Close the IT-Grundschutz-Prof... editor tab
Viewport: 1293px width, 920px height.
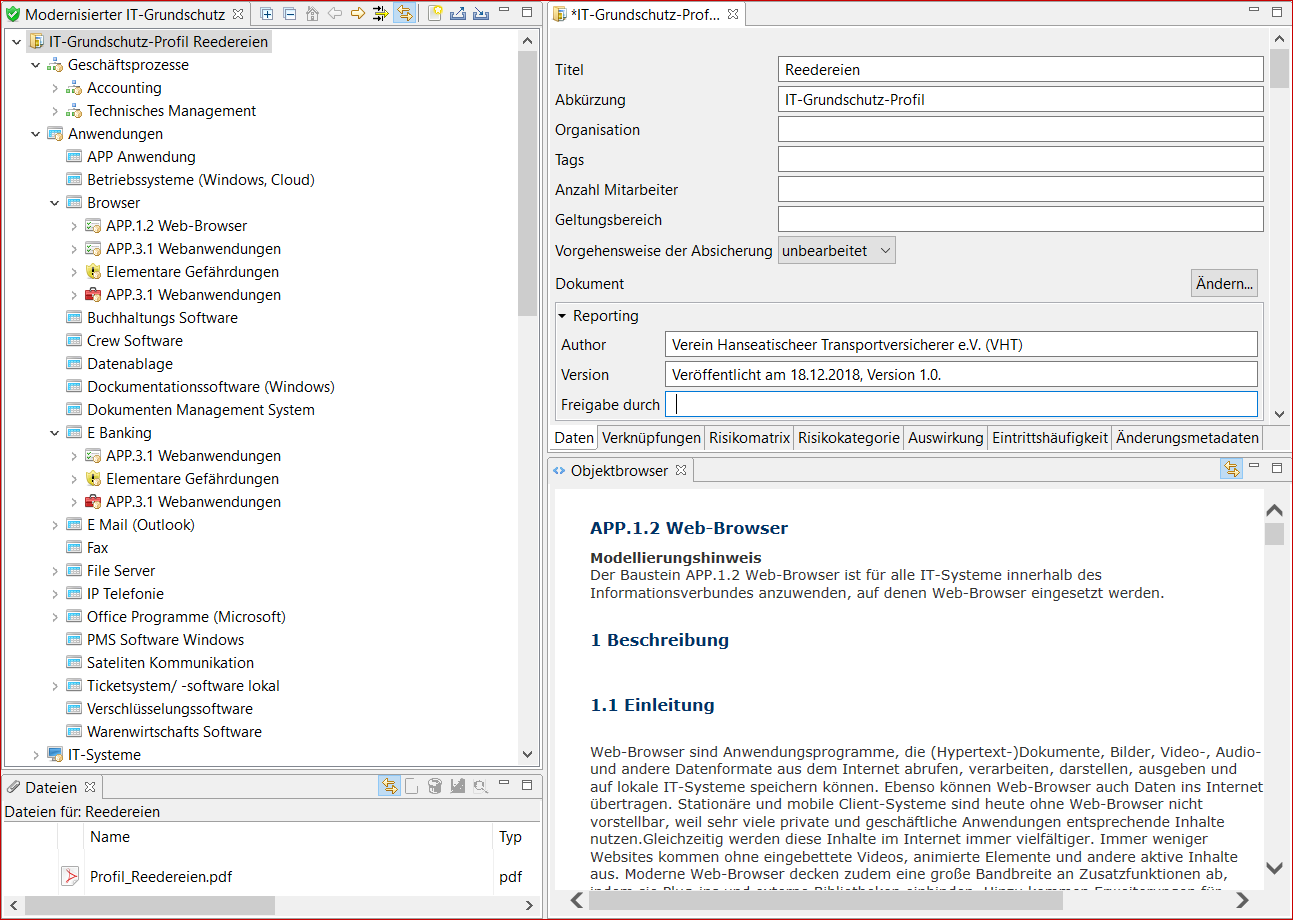(733, 15)
